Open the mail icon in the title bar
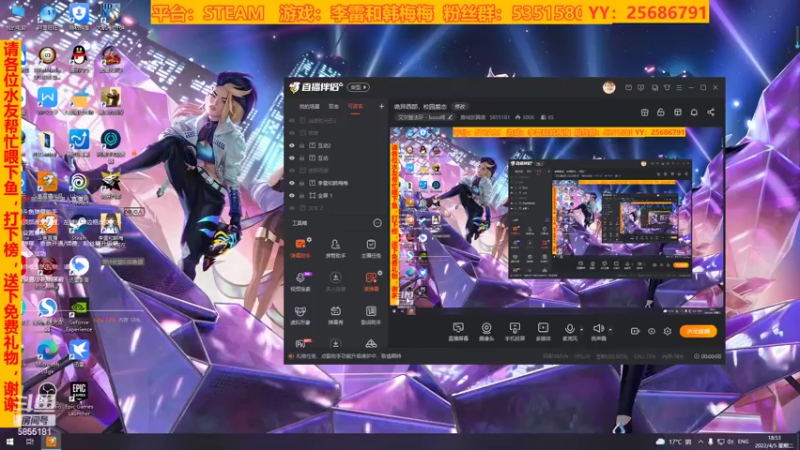 629,88
